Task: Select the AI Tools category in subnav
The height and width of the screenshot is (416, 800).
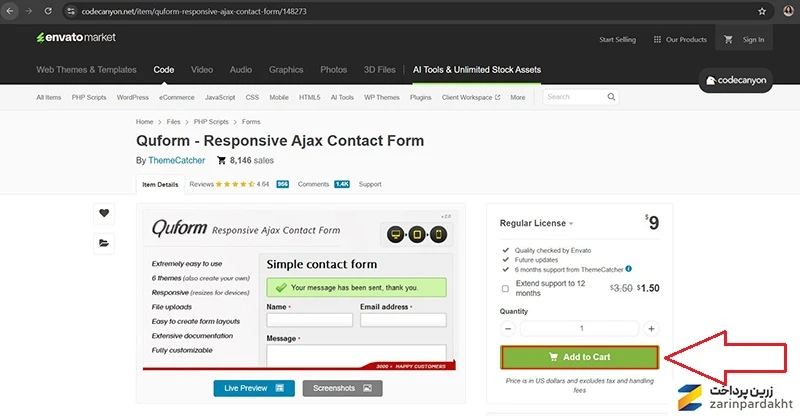Action: click(x=342, y=97)
